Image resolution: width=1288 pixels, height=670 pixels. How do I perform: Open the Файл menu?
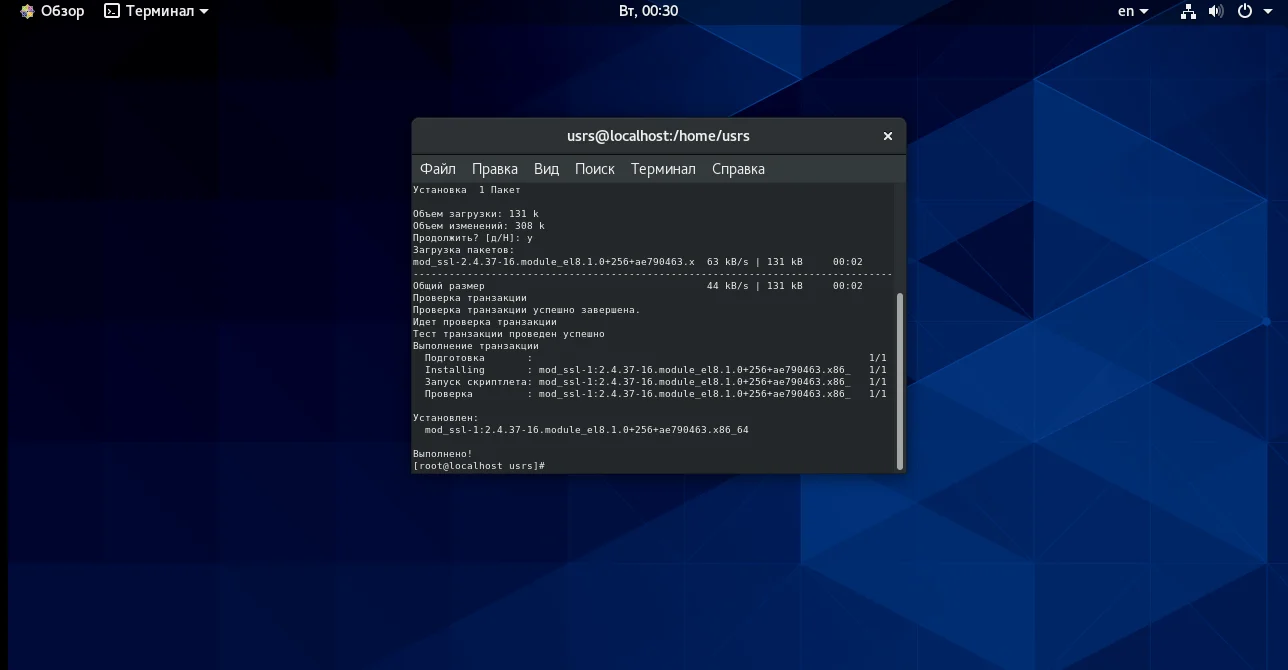click(x=437, y=169)
